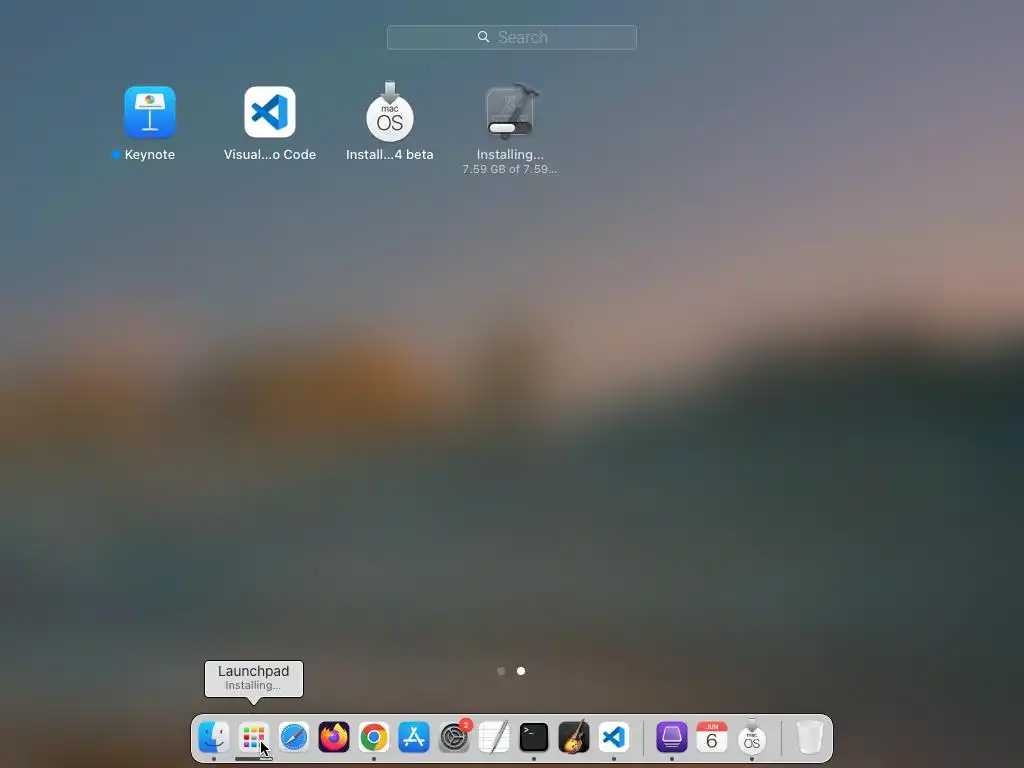Open Keynote from Launchpad

150,112
